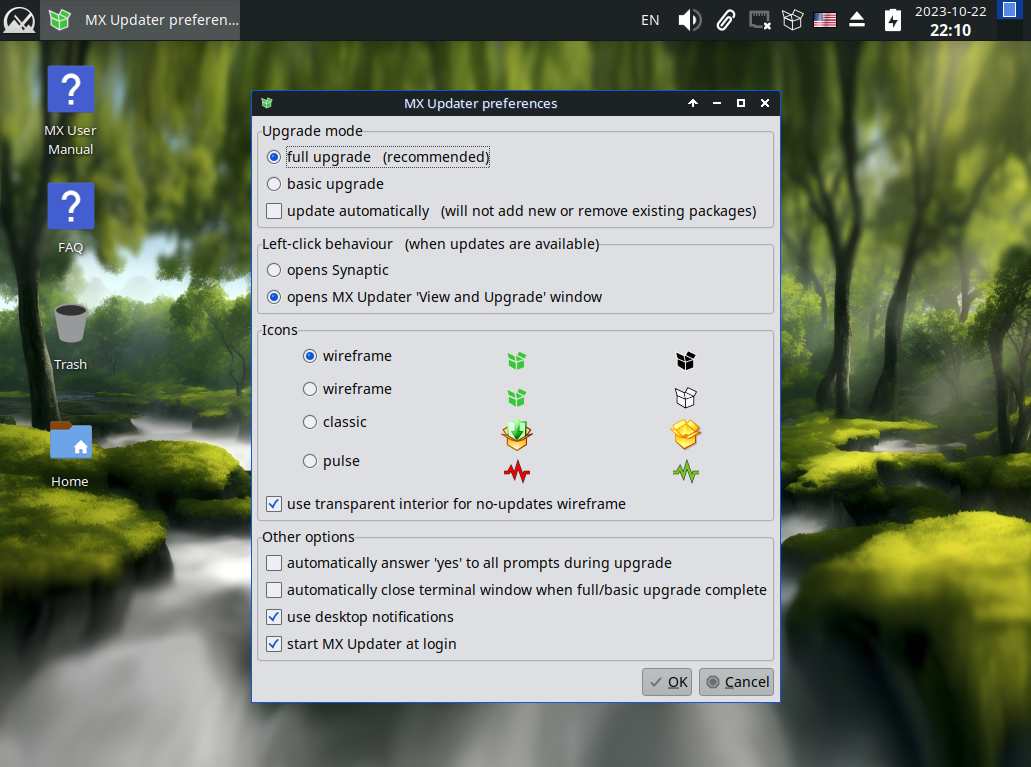This screenshot has width=1031, height=767.
Task: Click the display screen tray icon
Action: coord(759,20)
